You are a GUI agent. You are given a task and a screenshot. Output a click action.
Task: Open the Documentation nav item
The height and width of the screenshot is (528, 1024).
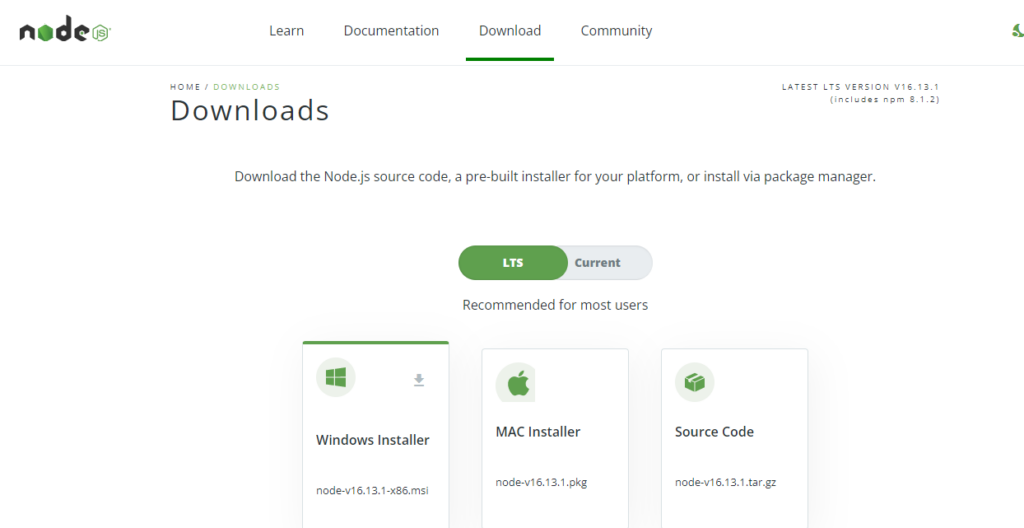point(391,31)
